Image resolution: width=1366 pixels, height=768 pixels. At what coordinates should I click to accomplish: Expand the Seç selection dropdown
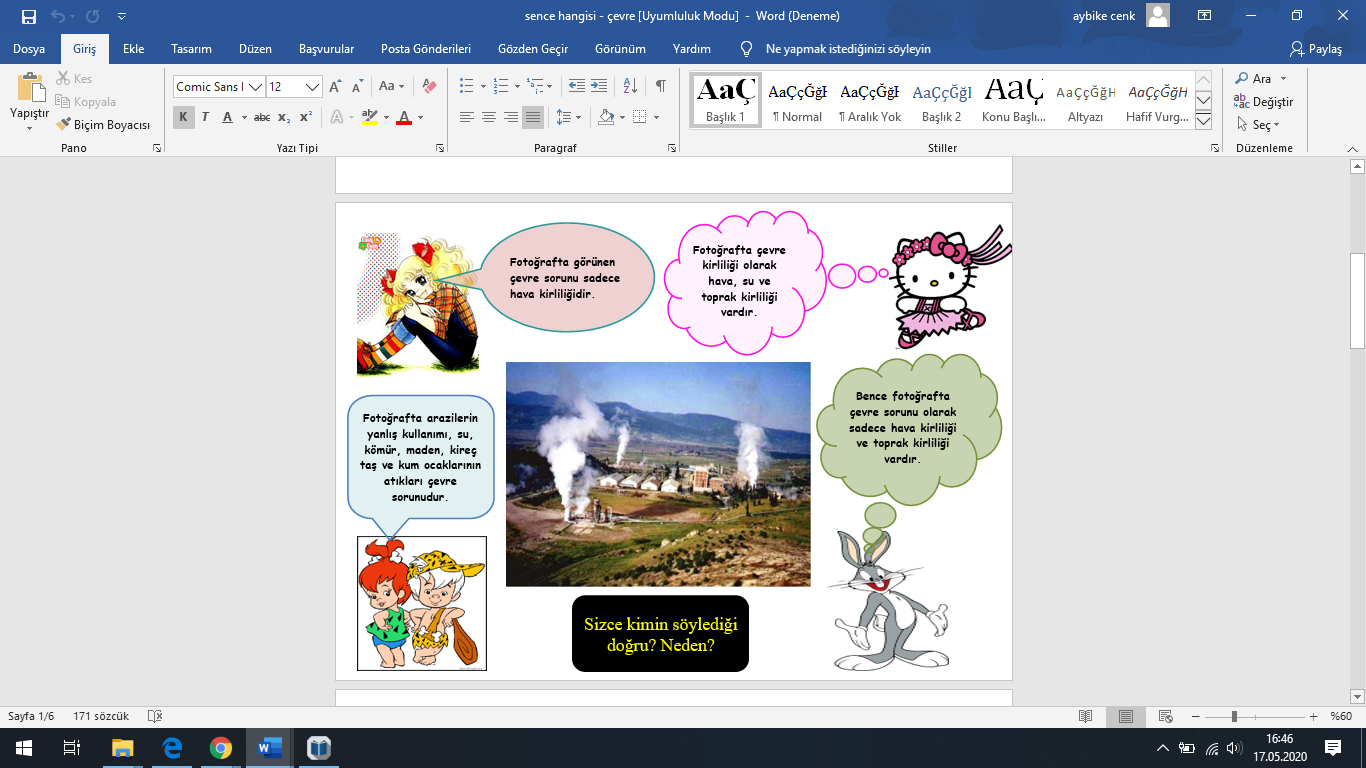pos(1277,126)
